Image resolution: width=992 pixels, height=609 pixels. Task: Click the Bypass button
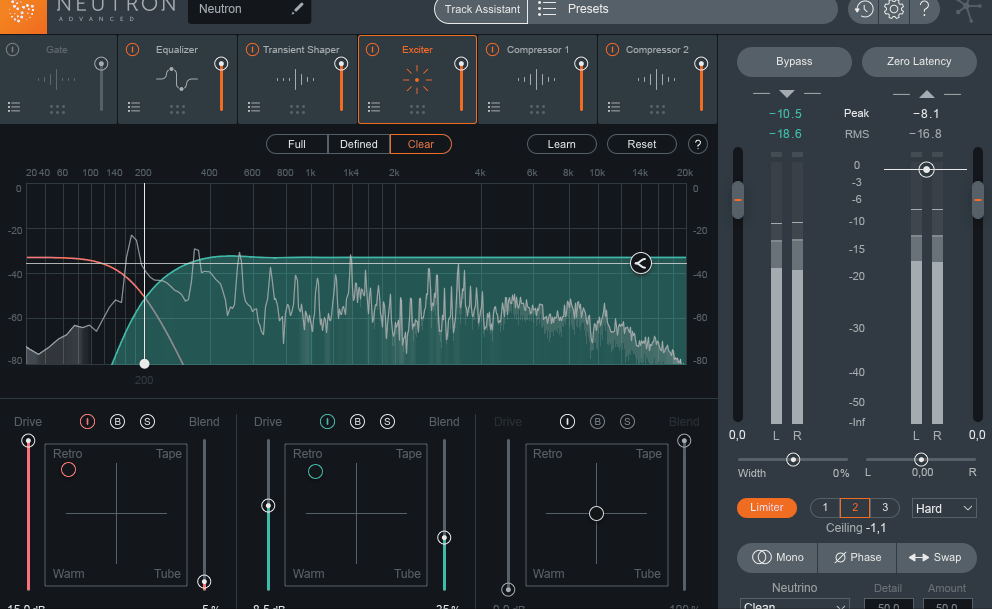pyautogui.click(x=794, y=61)
